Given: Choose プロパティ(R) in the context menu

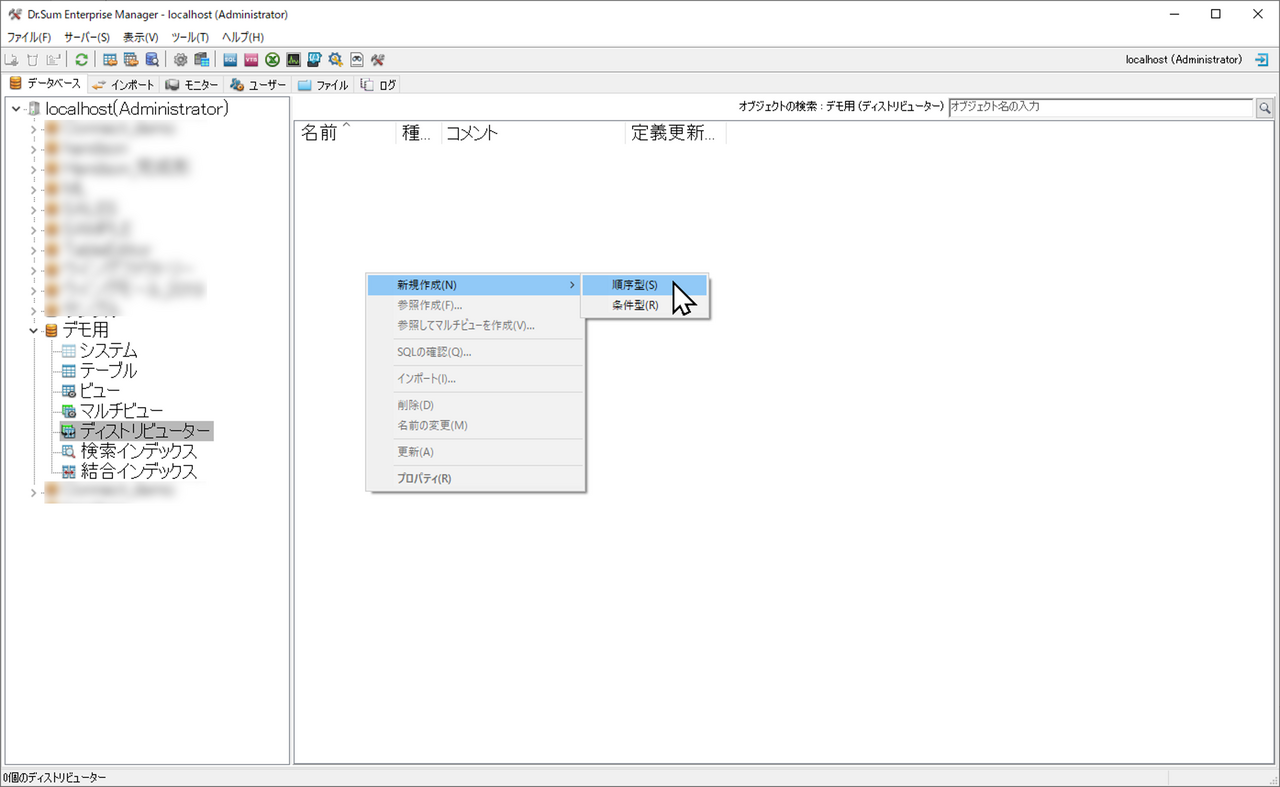Looking at the screenshot, I should (475, 478).
